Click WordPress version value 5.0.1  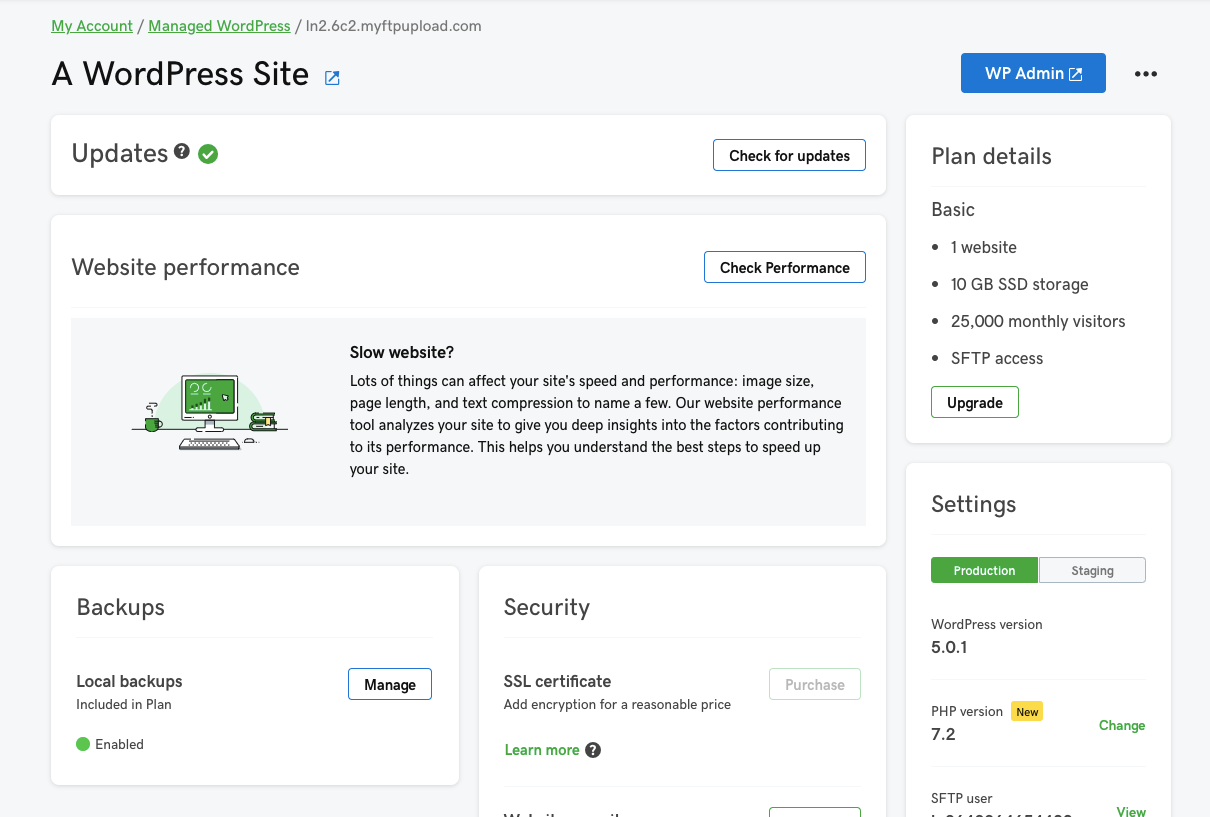click(949, 647)
